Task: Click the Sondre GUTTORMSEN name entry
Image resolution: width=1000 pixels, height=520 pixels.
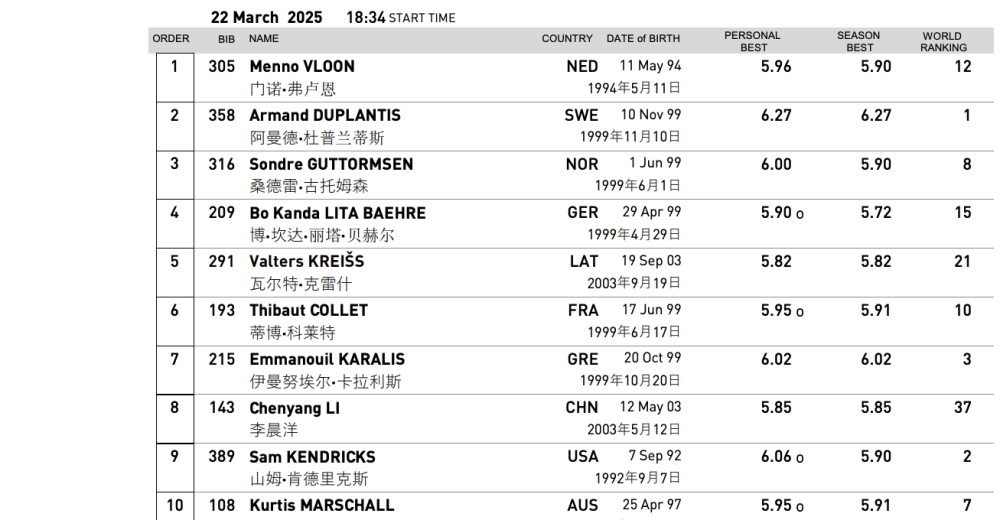Action: 331,164
